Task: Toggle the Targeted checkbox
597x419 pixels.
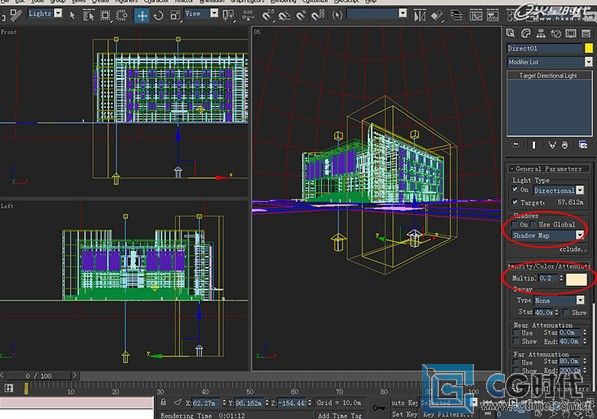Action: pyautogui.click(x=515, y=202)
